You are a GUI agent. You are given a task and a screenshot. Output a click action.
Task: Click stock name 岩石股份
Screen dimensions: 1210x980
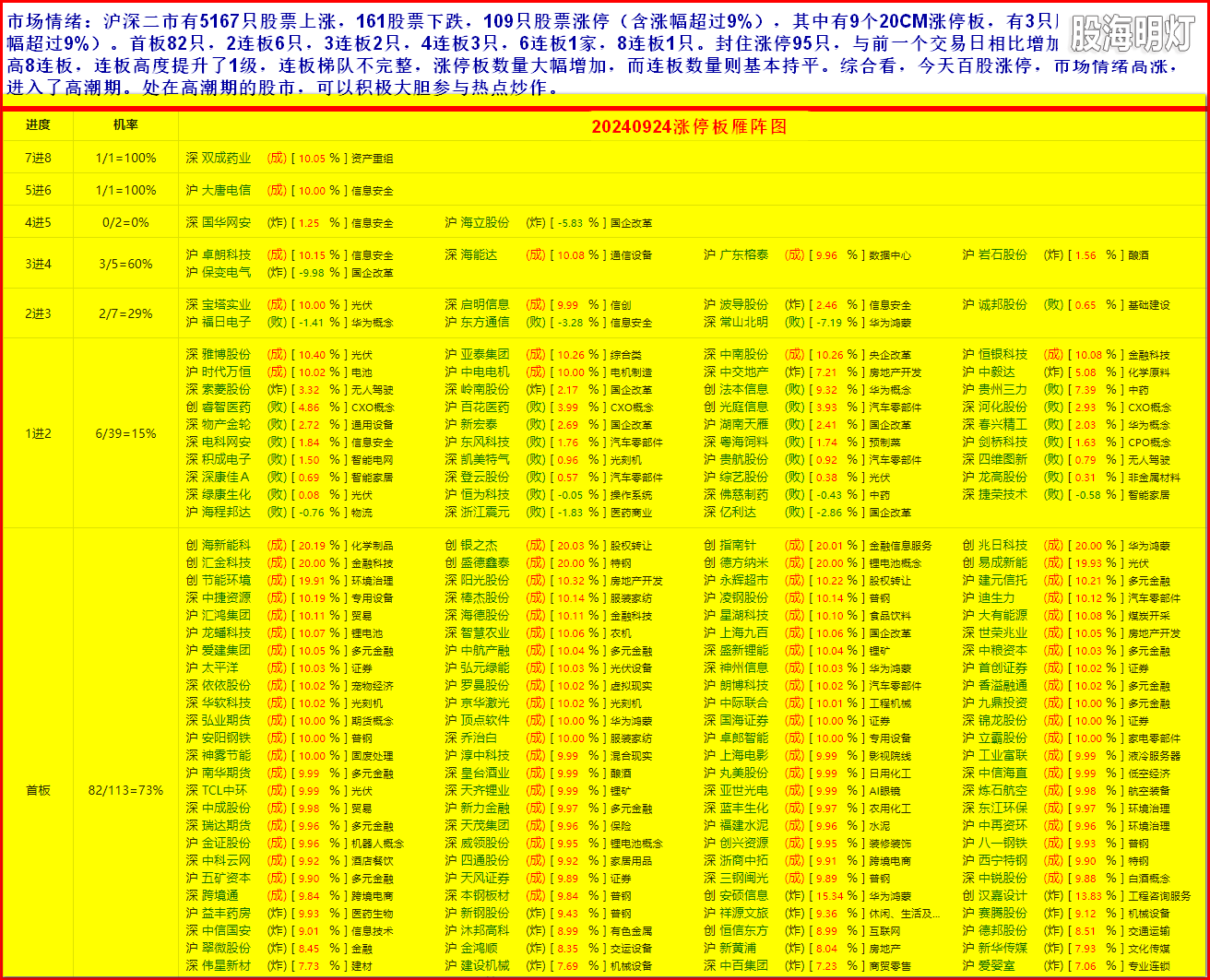(x=1003, y=254)
